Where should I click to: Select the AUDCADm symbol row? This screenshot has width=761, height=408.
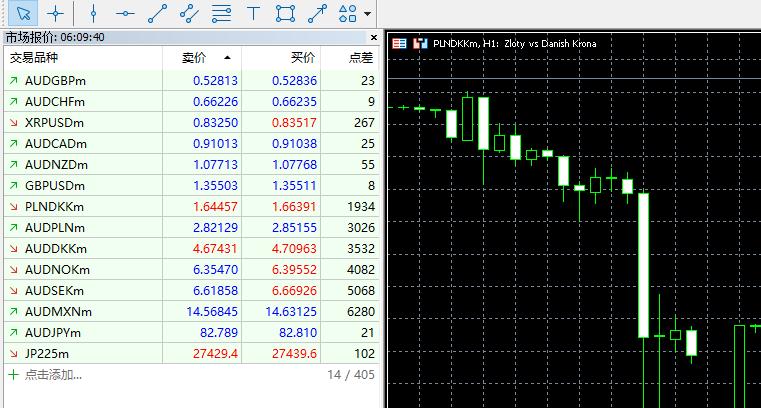(x=192, y=144)
